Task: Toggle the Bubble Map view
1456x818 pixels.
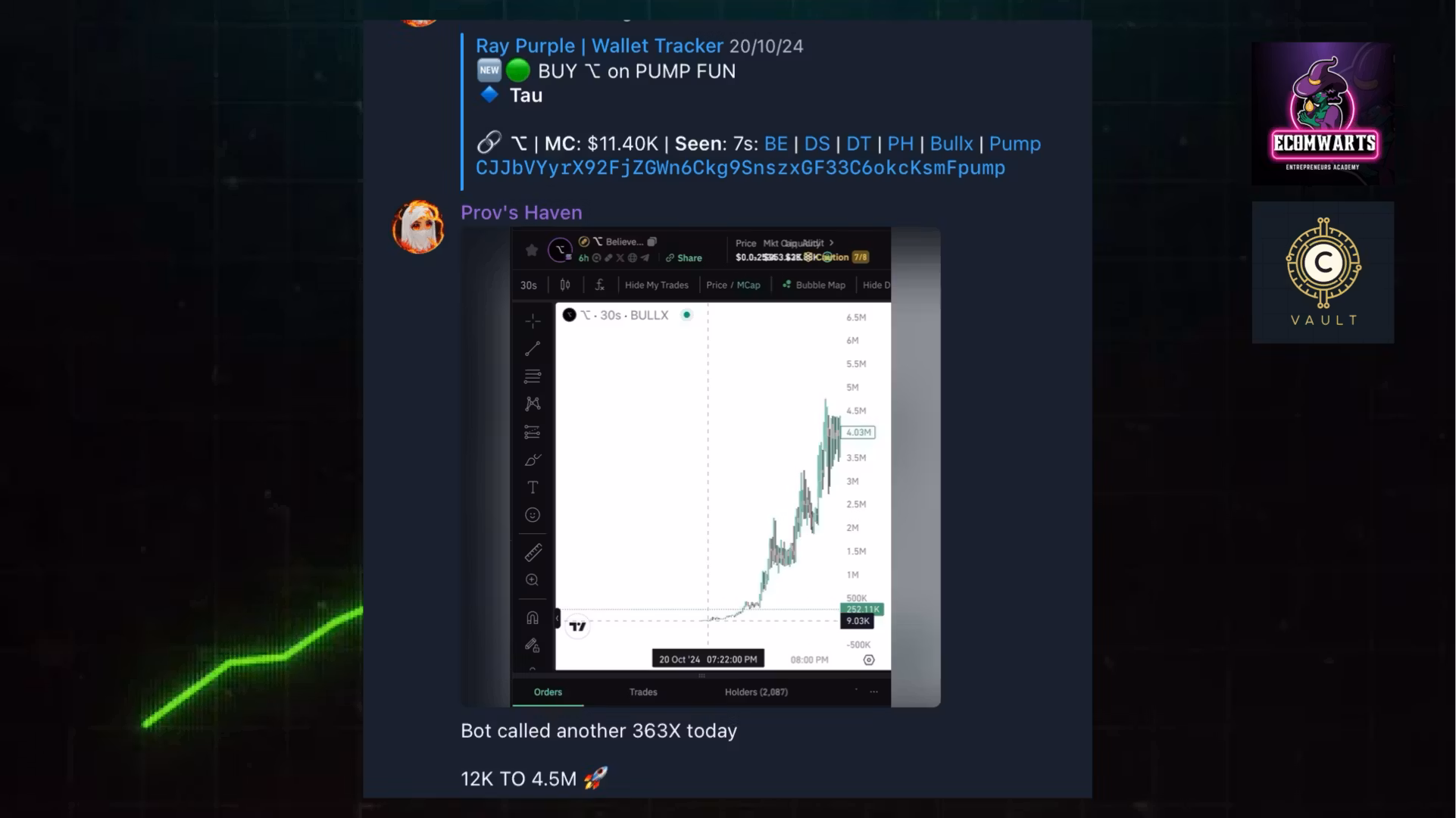Action: point(814,286)
